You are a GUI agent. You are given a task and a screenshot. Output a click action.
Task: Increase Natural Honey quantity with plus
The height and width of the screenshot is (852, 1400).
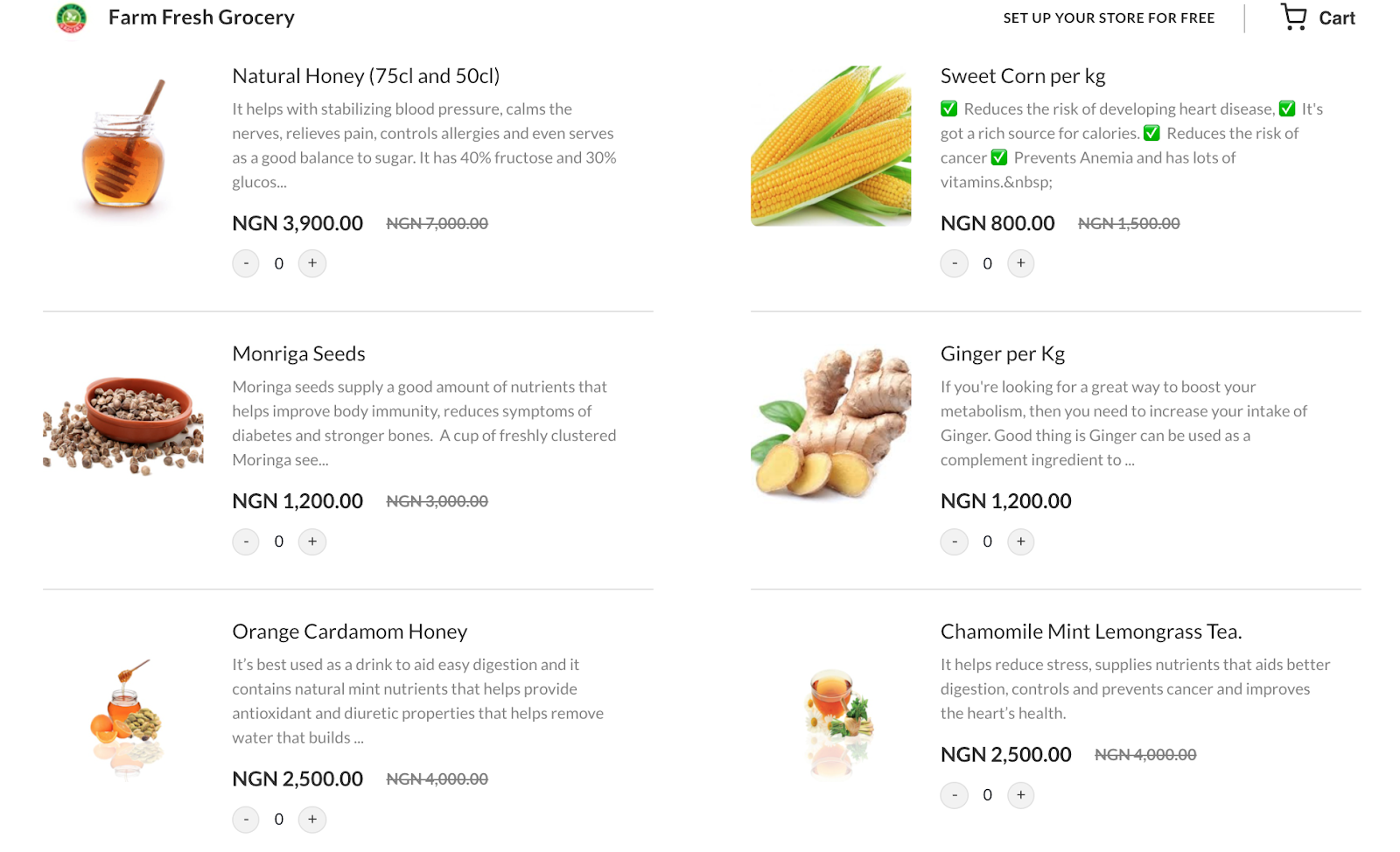pyautogui.click(x=312, y=263)
